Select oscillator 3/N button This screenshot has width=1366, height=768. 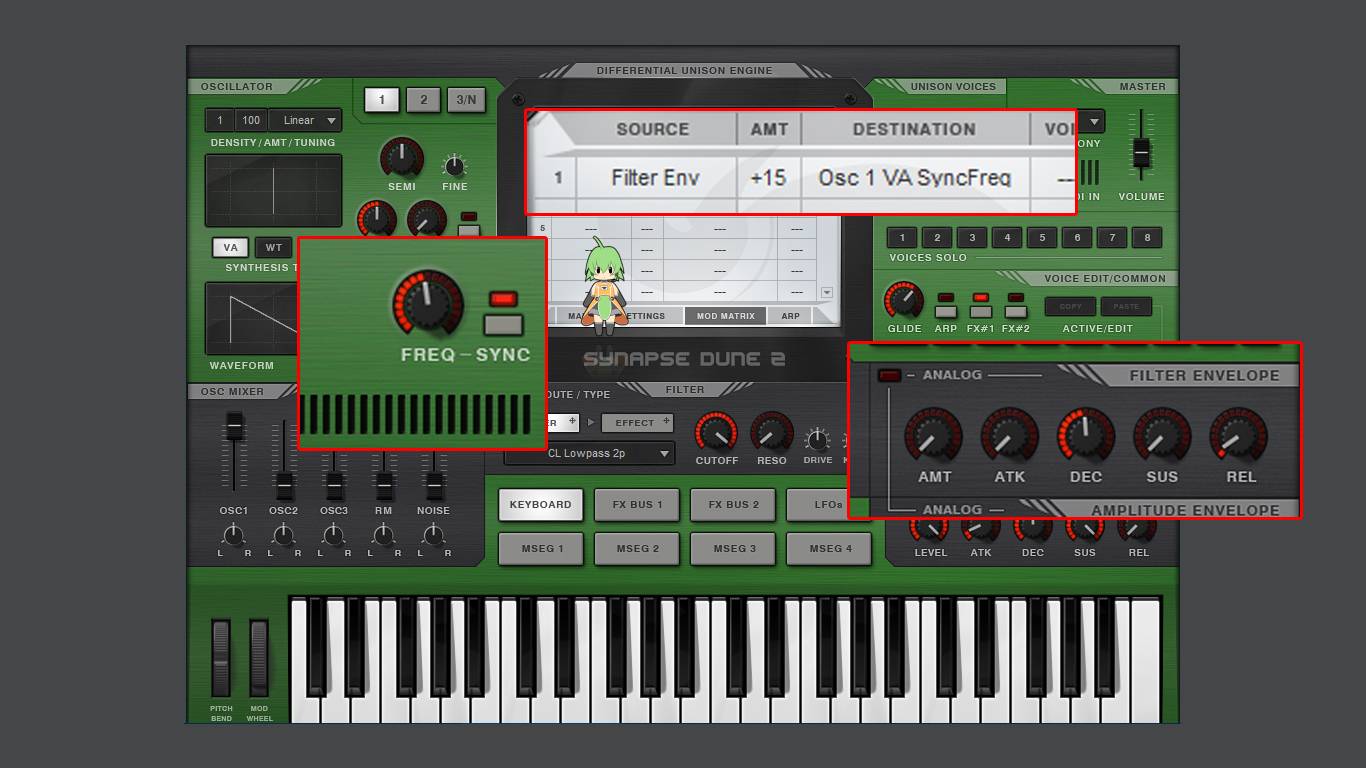pyautogui.click(x=466, y=100)
